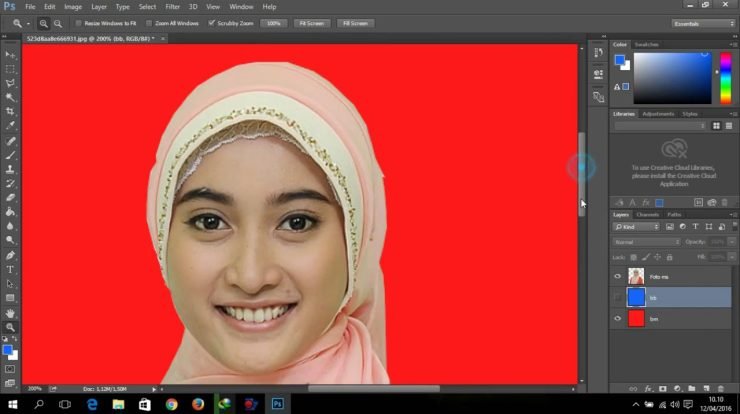Select the Horizontal Type tool
Viewport: 740px width, 414px height.
10,270
